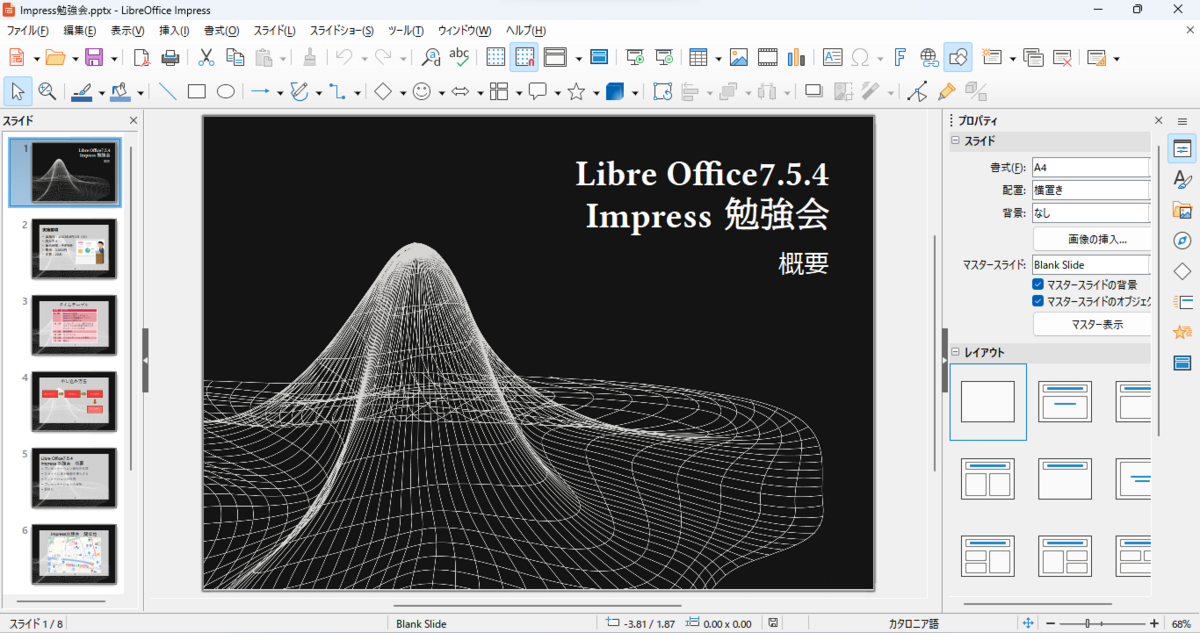The image size is (1200, 633).
Task: Click the Edit Points icon
Action: click(918, 92)
